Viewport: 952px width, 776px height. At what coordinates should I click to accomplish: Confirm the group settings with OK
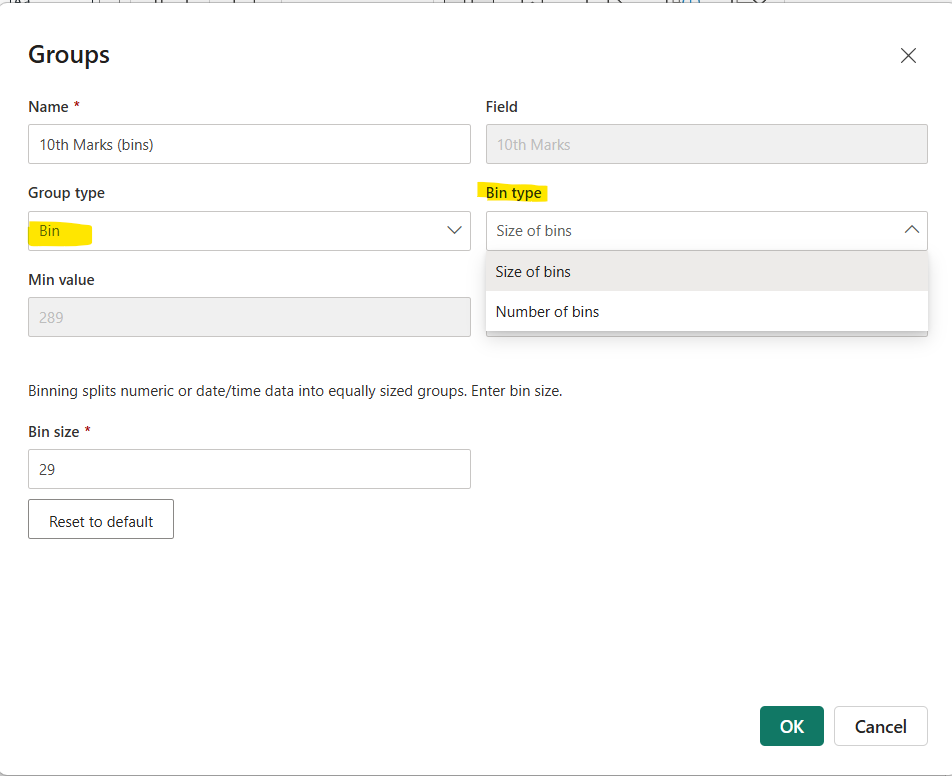click(791, 726)
